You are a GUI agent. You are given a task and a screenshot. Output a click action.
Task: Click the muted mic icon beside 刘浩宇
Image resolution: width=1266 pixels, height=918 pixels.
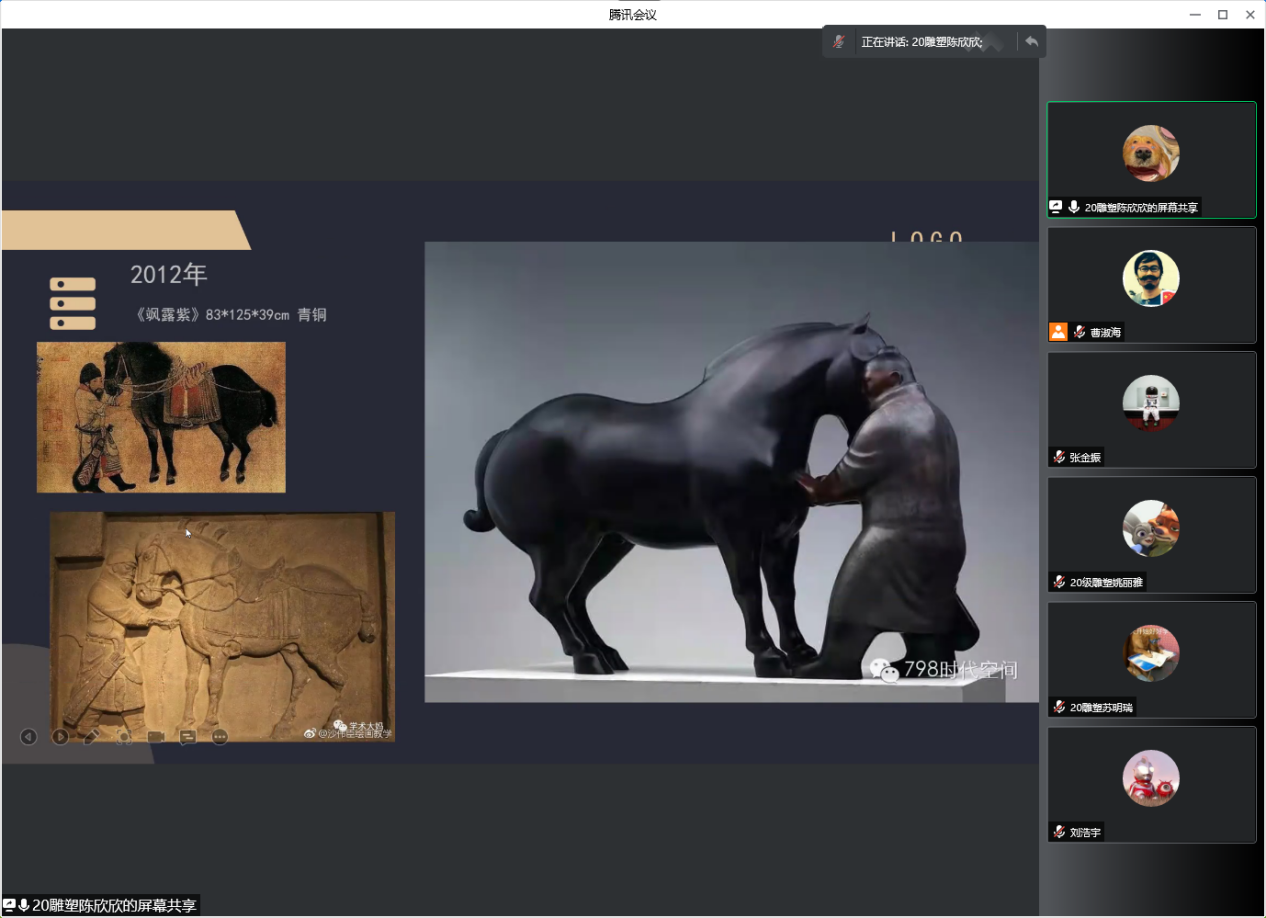pyautogui.click(x=1058, y=832)
